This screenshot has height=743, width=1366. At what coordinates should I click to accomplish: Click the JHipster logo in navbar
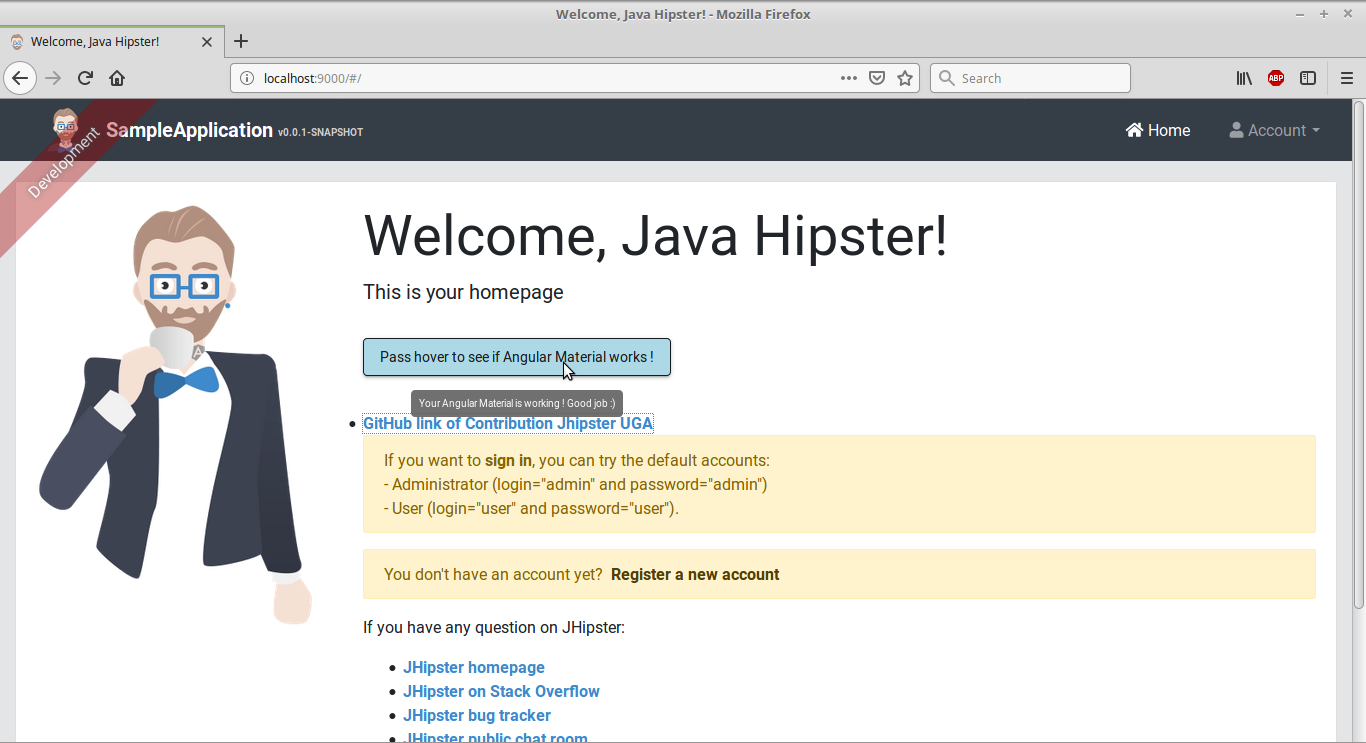(x=65, y=128)
